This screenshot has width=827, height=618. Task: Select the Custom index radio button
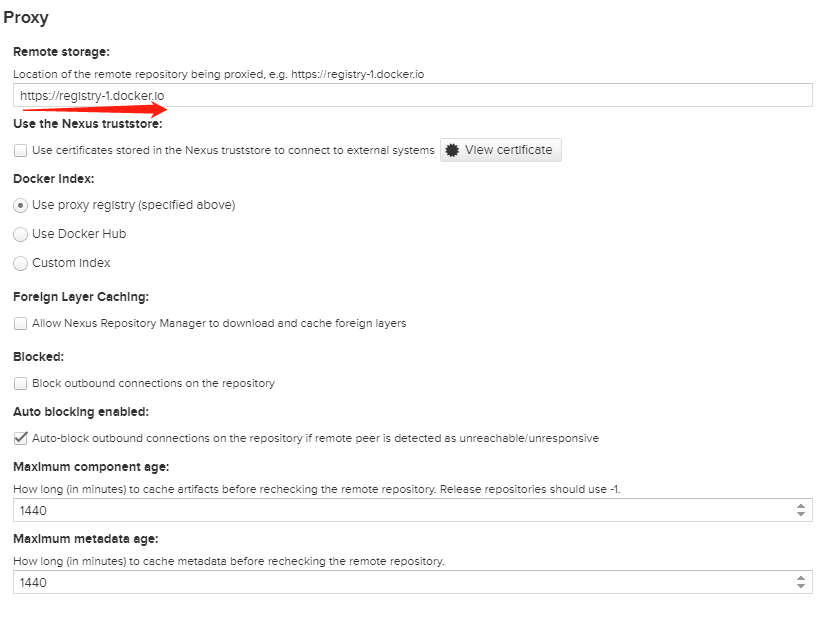tap(21, 263)
